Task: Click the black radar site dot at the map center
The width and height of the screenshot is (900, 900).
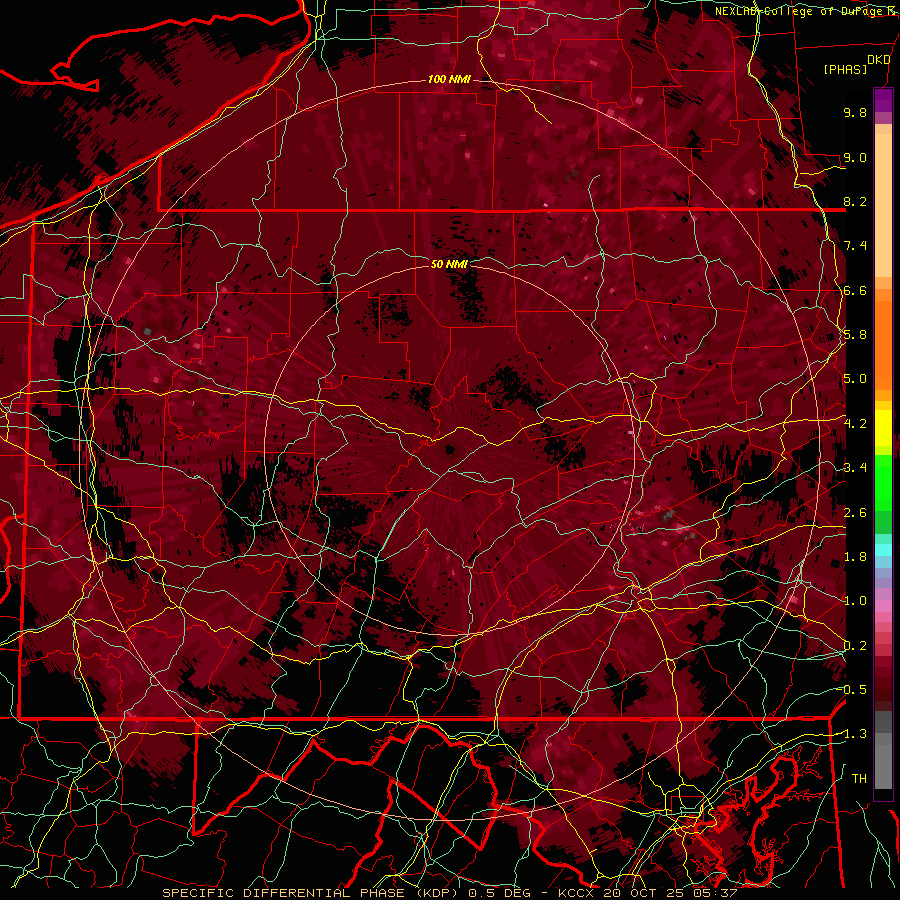Action: click(x=450, y=451)
